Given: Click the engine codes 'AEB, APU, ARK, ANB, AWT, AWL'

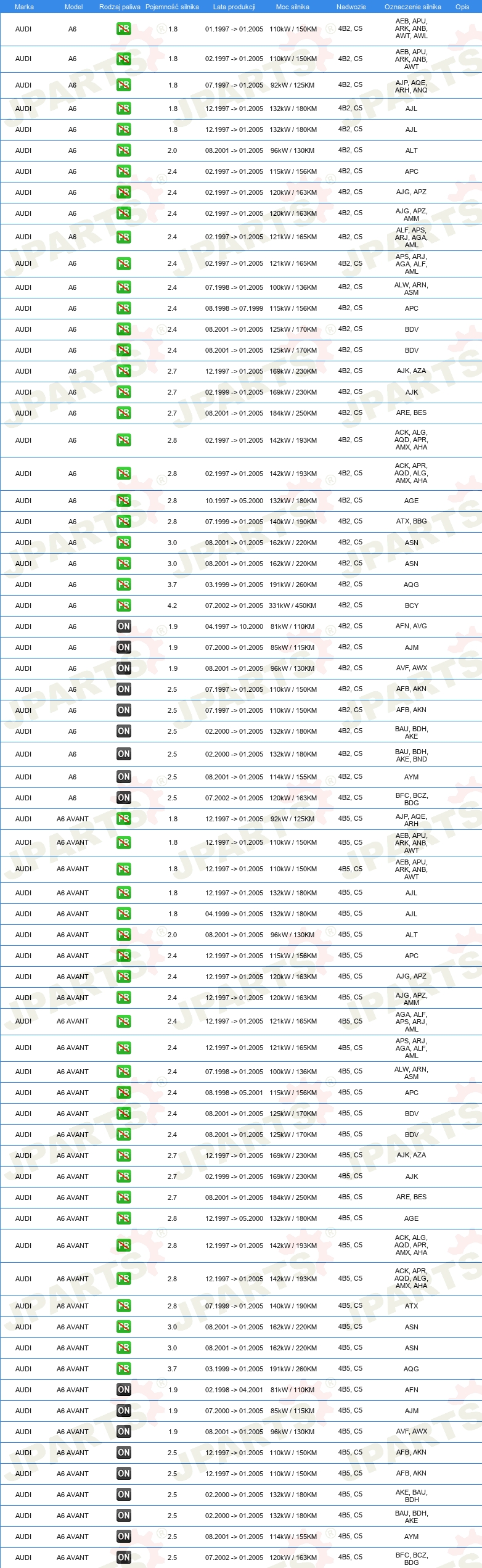Looking at the screenshot, I should tap(412, 28).
